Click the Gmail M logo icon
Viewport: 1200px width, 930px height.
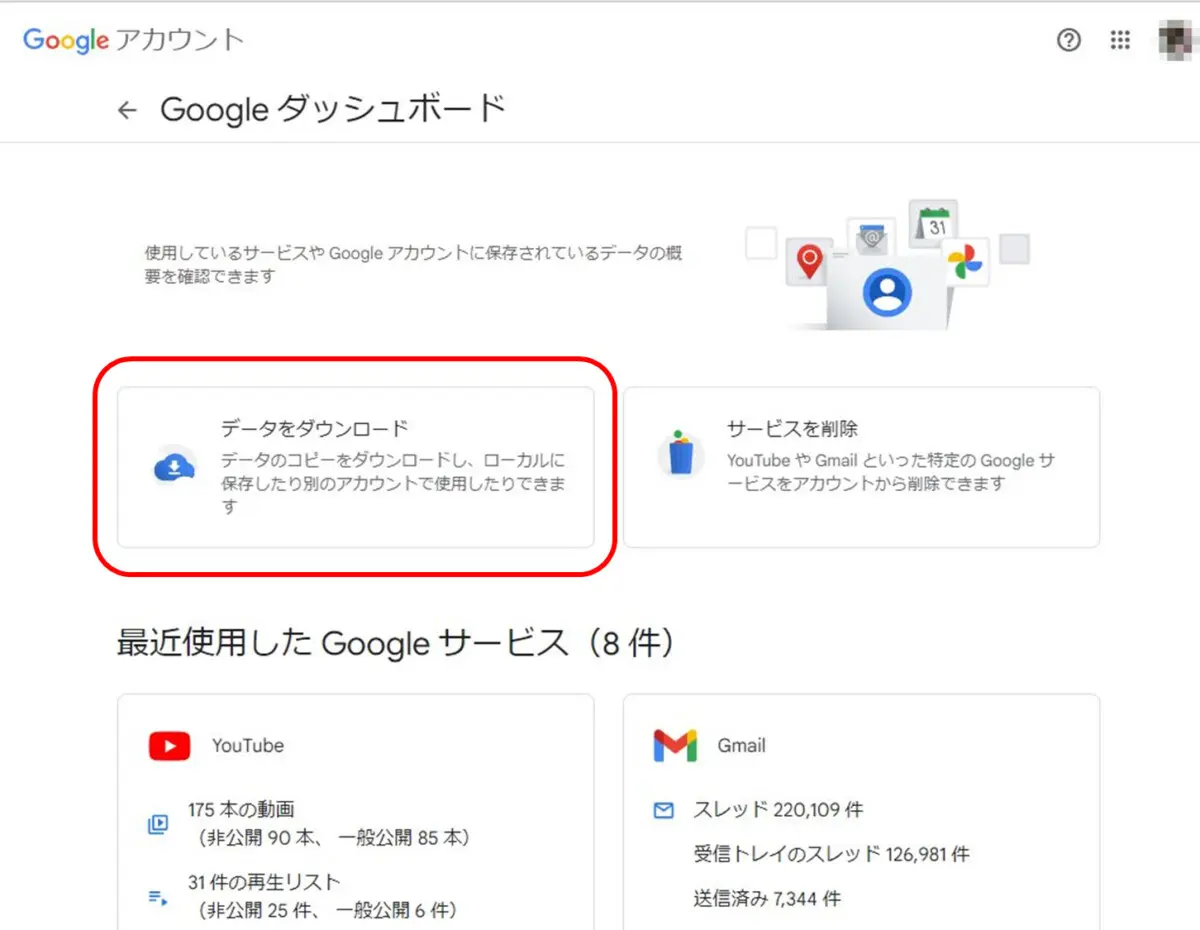[675, 746]
